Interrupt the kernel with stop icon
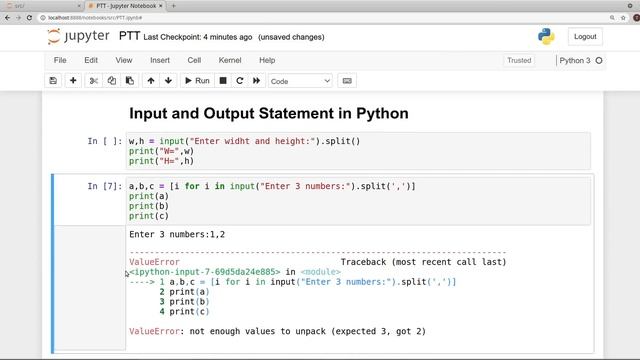The image size is (640, 360). point(223,81)
